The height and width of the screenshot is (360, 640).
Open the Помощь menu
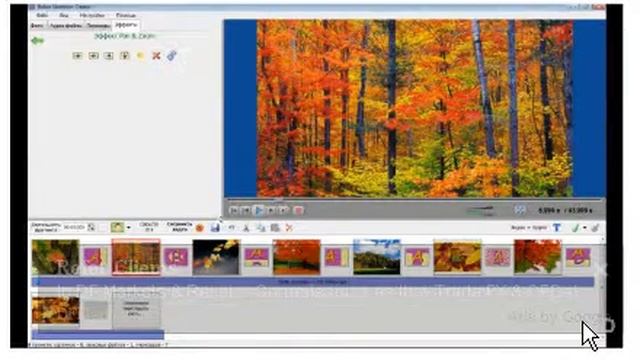(126, 15)
